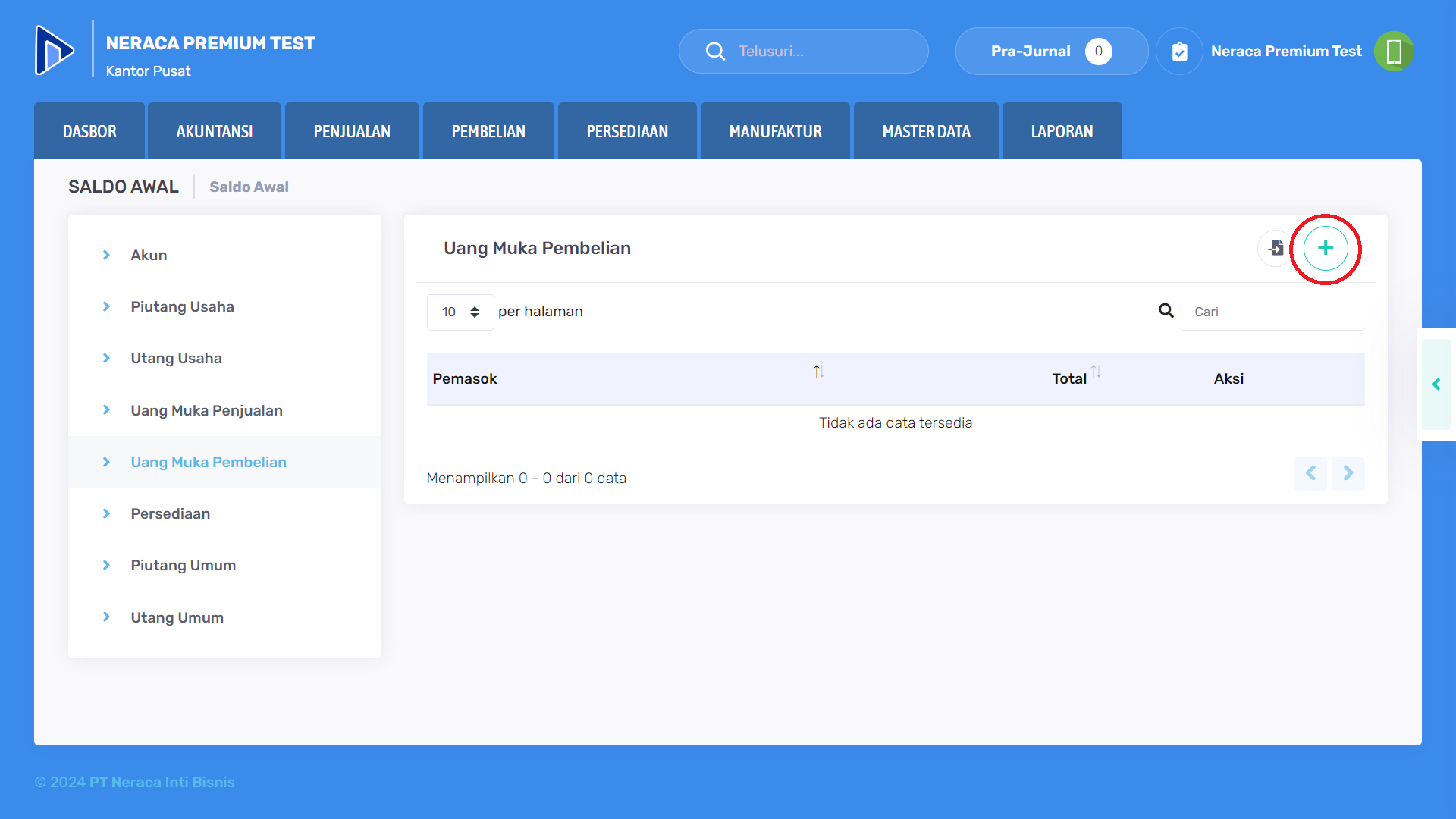Click the Pemasok column header
The width and height of the screenshot is (1456, 819).
(465, 378)
